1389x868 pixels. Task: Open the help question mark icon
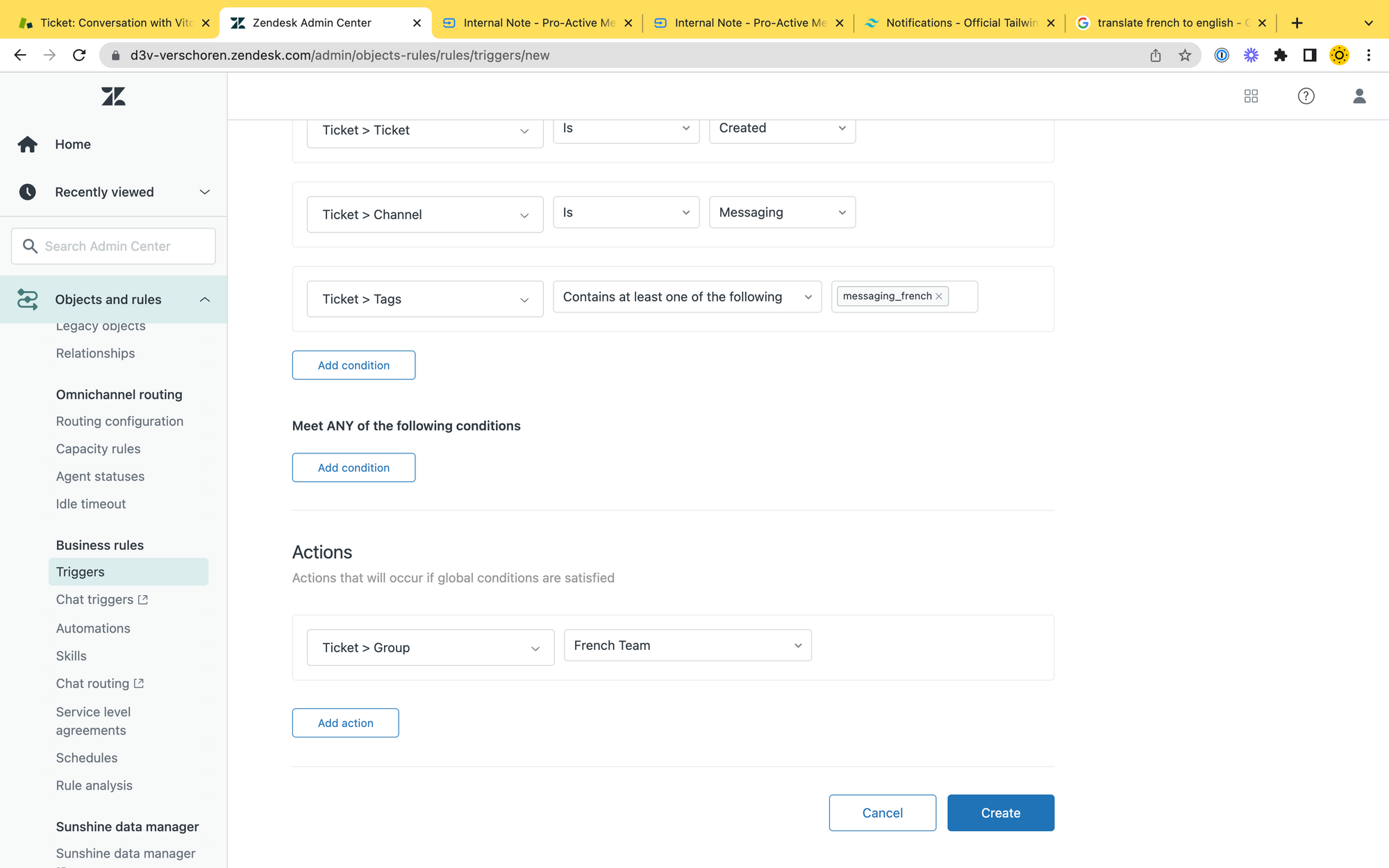[1306, 96]
